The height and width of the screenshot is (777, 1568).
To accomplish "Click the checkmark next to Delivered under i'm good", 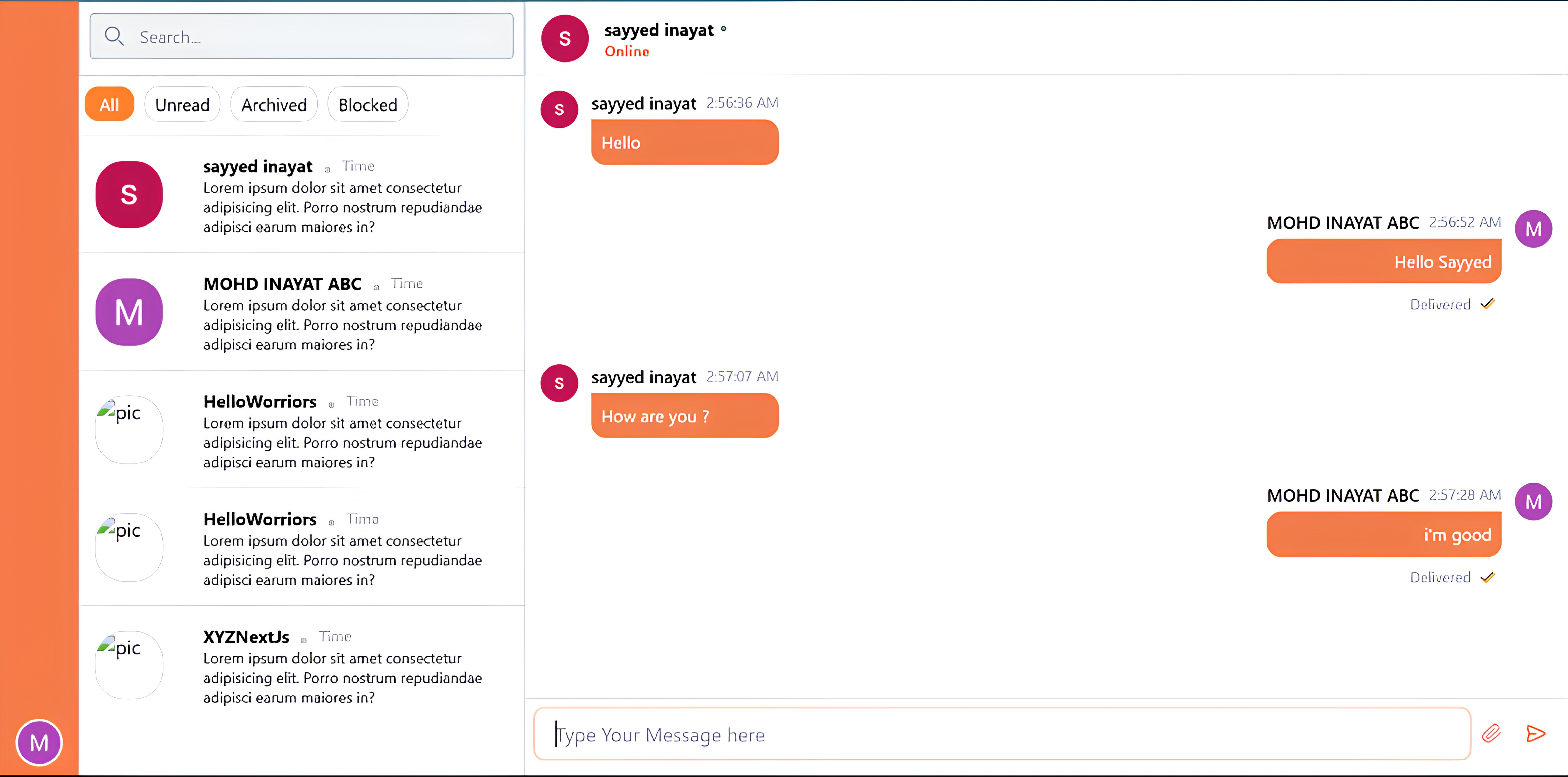I will coord(1488,577).
